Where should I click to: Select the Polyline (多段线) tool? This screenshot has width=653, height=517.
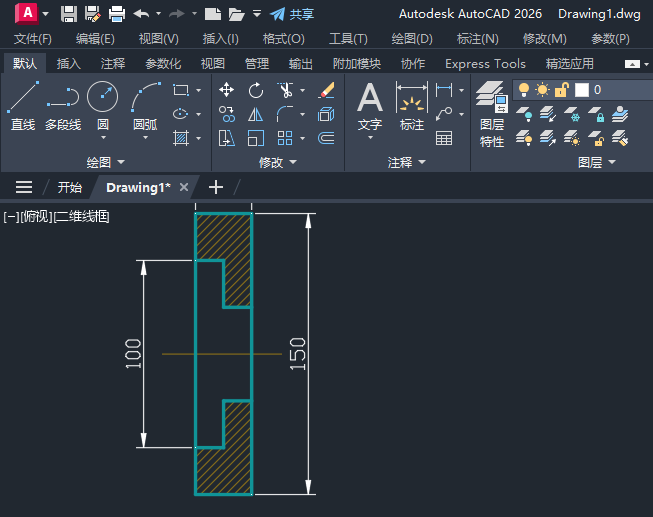[63, 106]
